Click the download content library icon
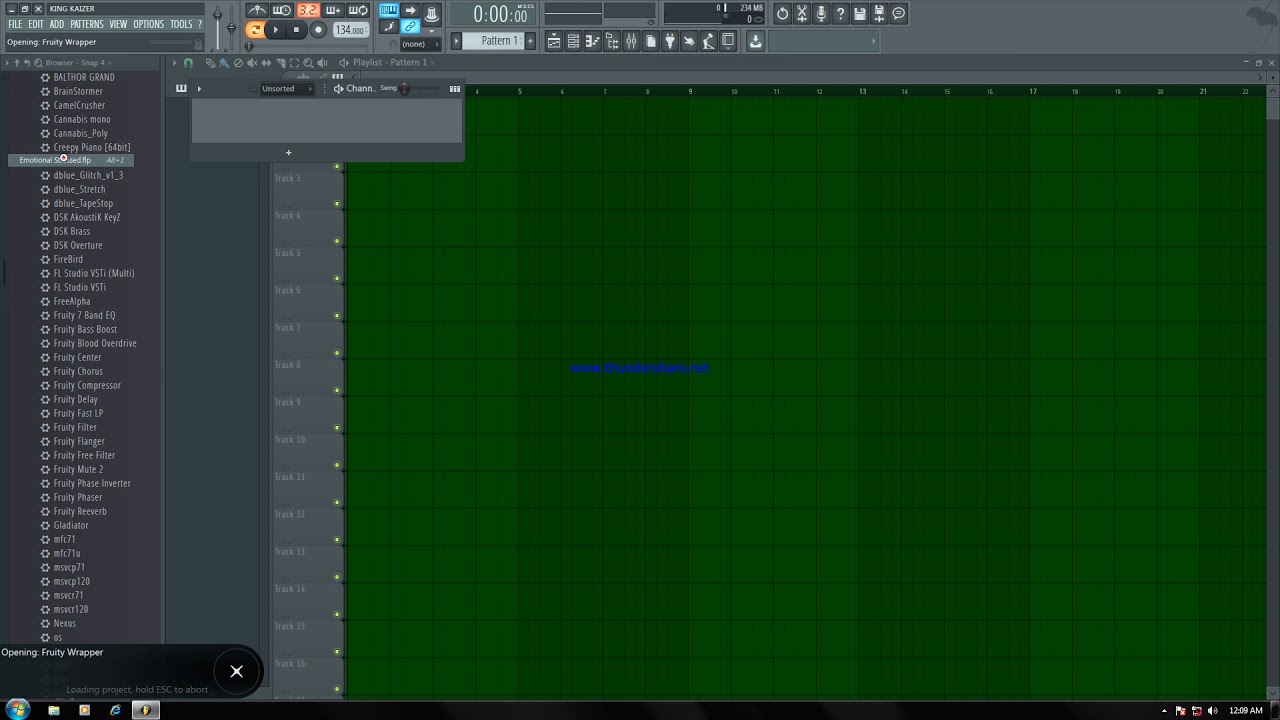1280x720 pixels. pyautogui.click(x=755, y=41)
